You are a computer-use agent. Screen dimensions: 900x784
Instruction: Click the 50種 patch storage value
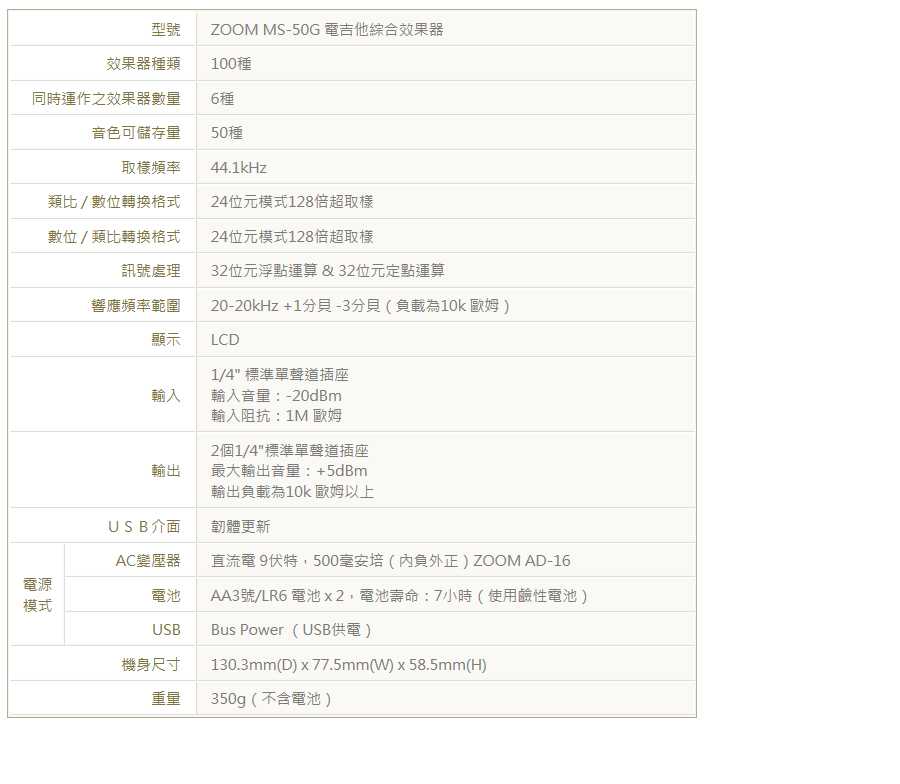coord(227,133)
